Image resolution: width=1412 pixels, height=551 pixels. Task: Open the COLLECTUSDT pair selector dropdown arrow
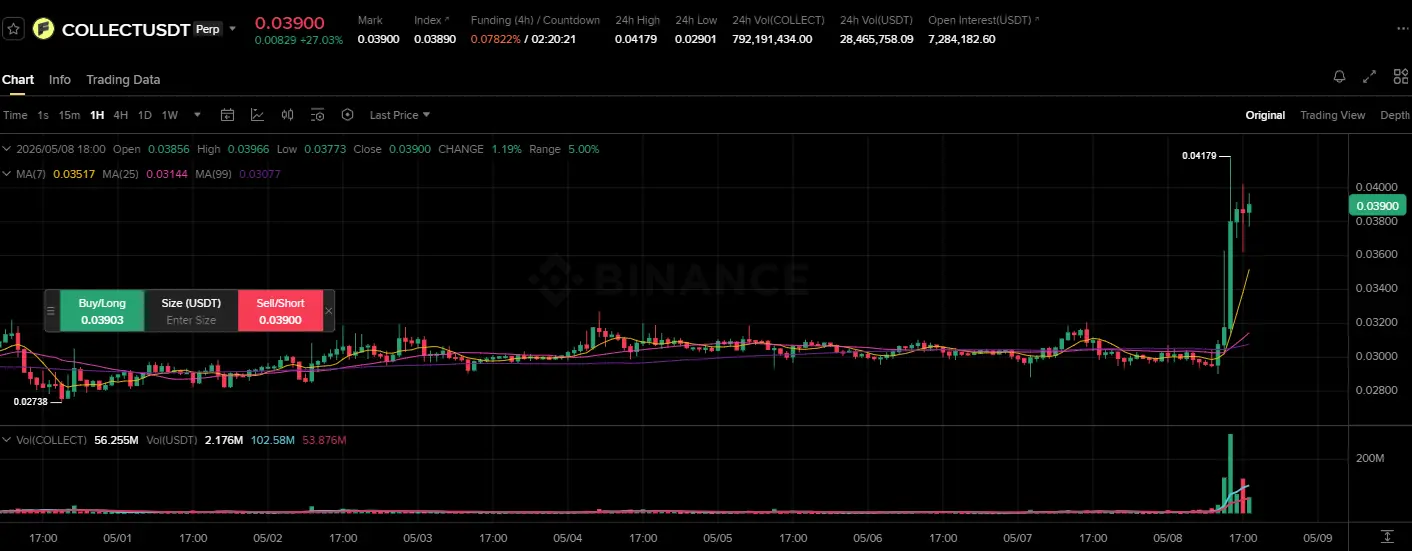[233, 29]
